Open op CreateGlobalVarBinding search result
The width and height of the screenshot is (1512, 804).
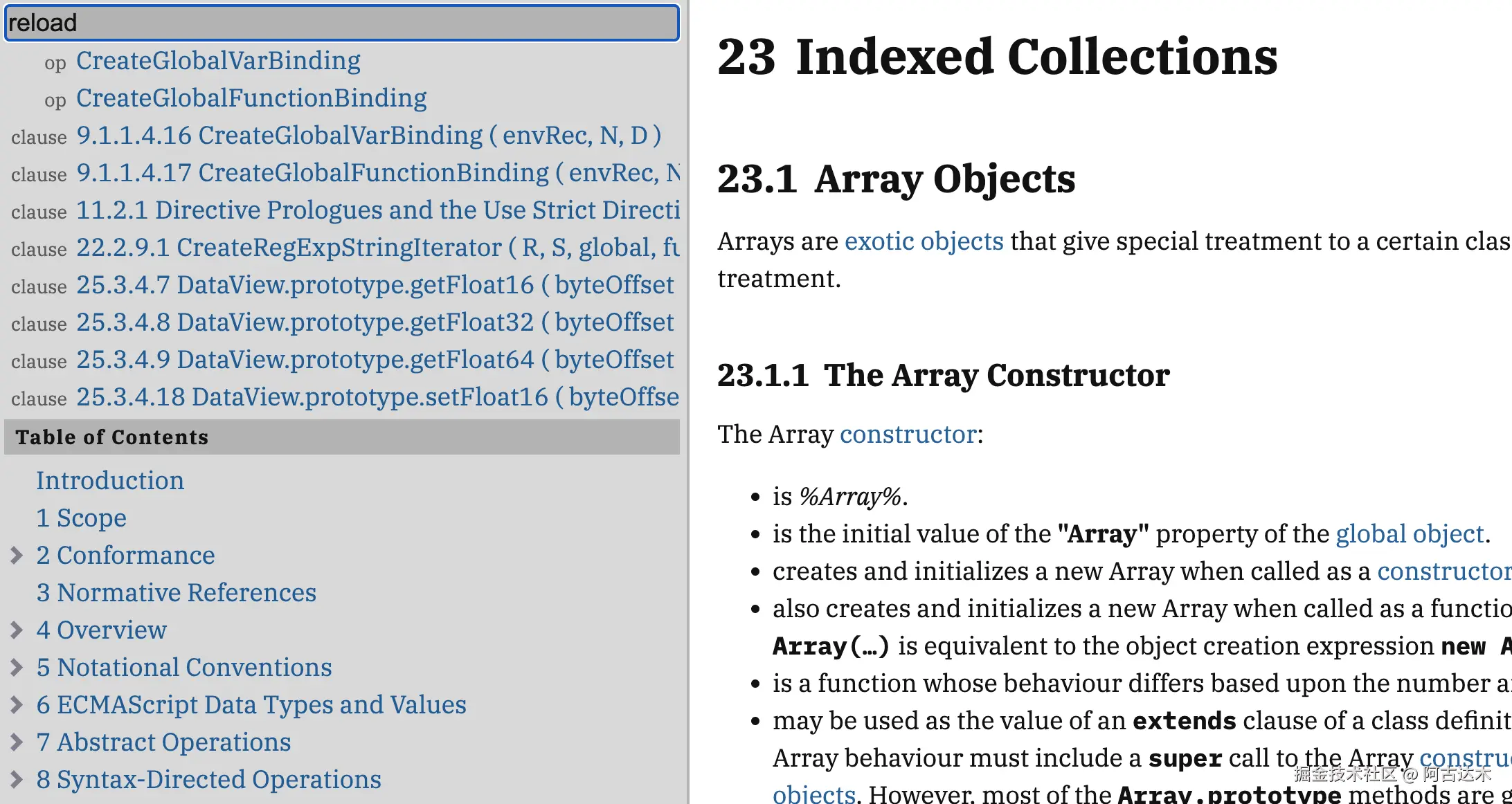click(x=218, y=61)
